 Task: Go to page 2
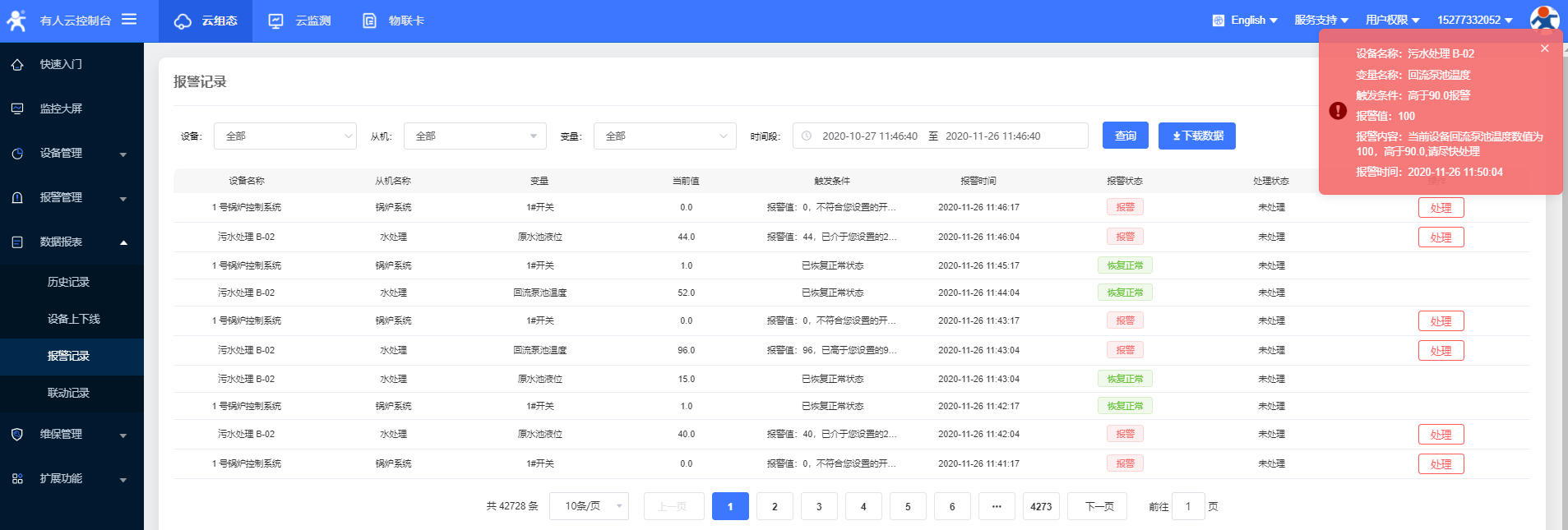tap(775, 506)
